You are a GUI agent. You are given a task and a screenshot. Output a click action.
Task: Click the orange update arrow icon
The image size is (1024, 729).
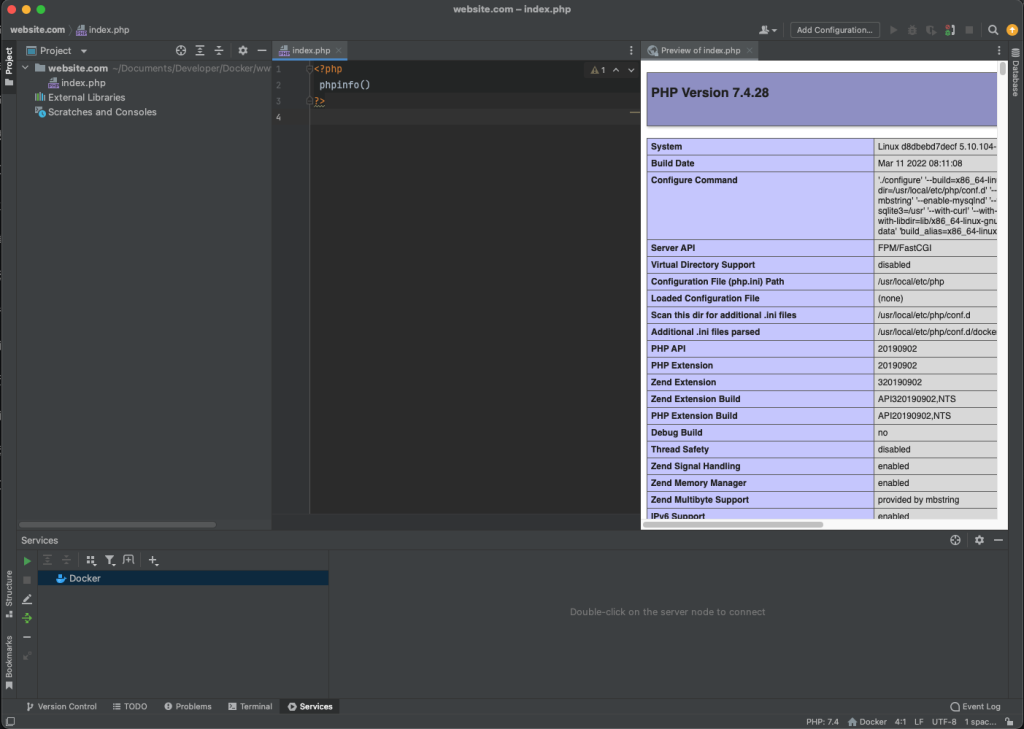click(1012, 30)
